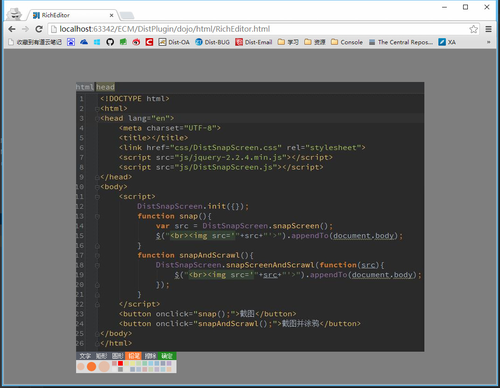Click the 撤销 undo button
The height and width of the screenshot is (388, 500).
point(150,356)
